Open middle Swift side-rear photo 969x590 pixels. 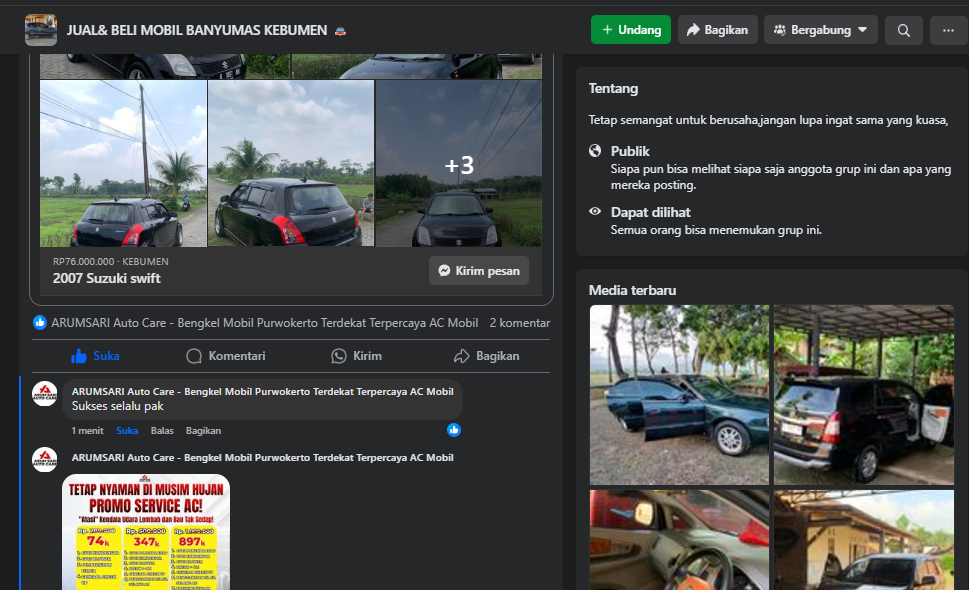291,164
